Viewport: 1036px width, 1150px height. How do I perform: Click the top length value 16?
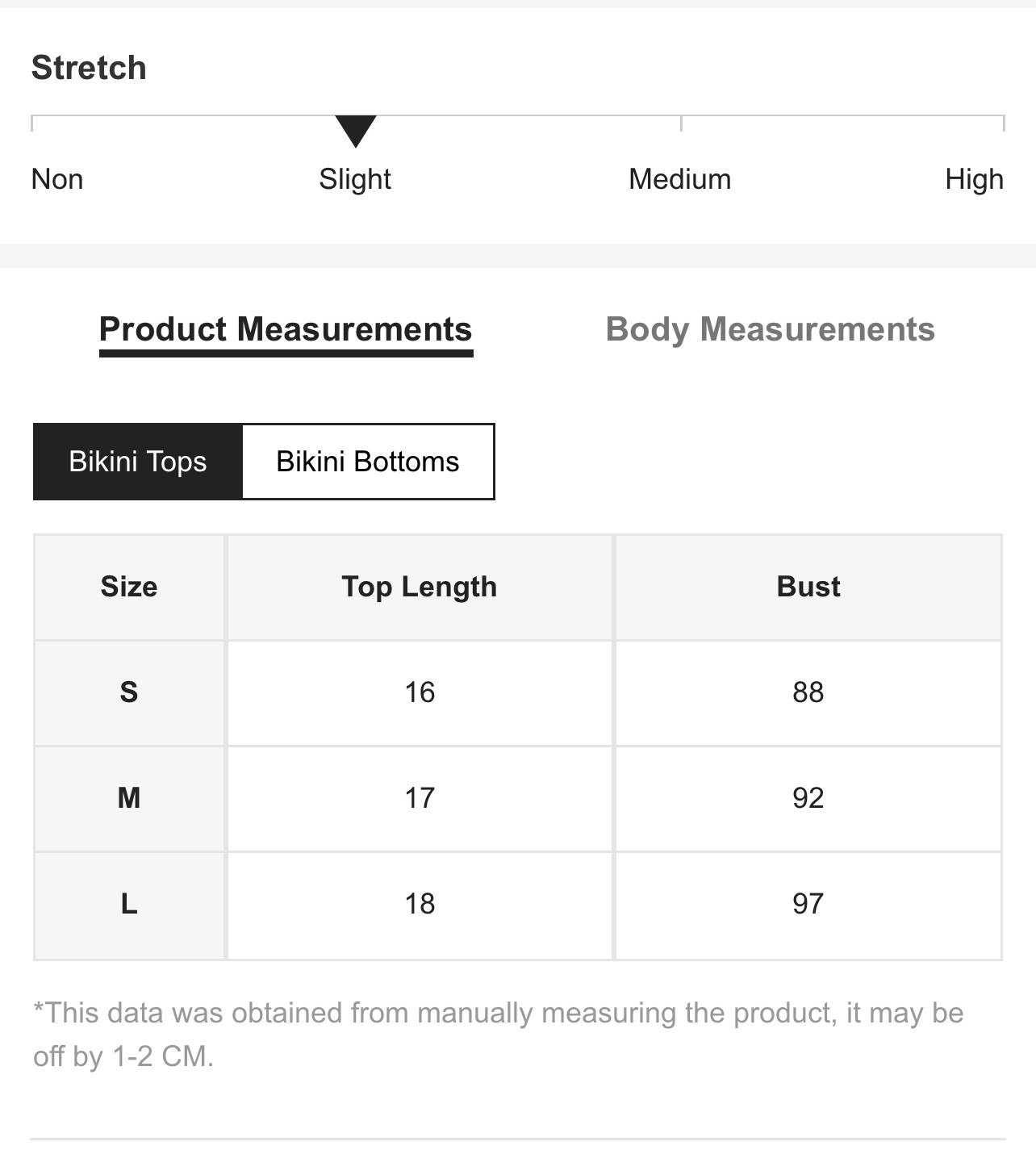tap(420, 692)
